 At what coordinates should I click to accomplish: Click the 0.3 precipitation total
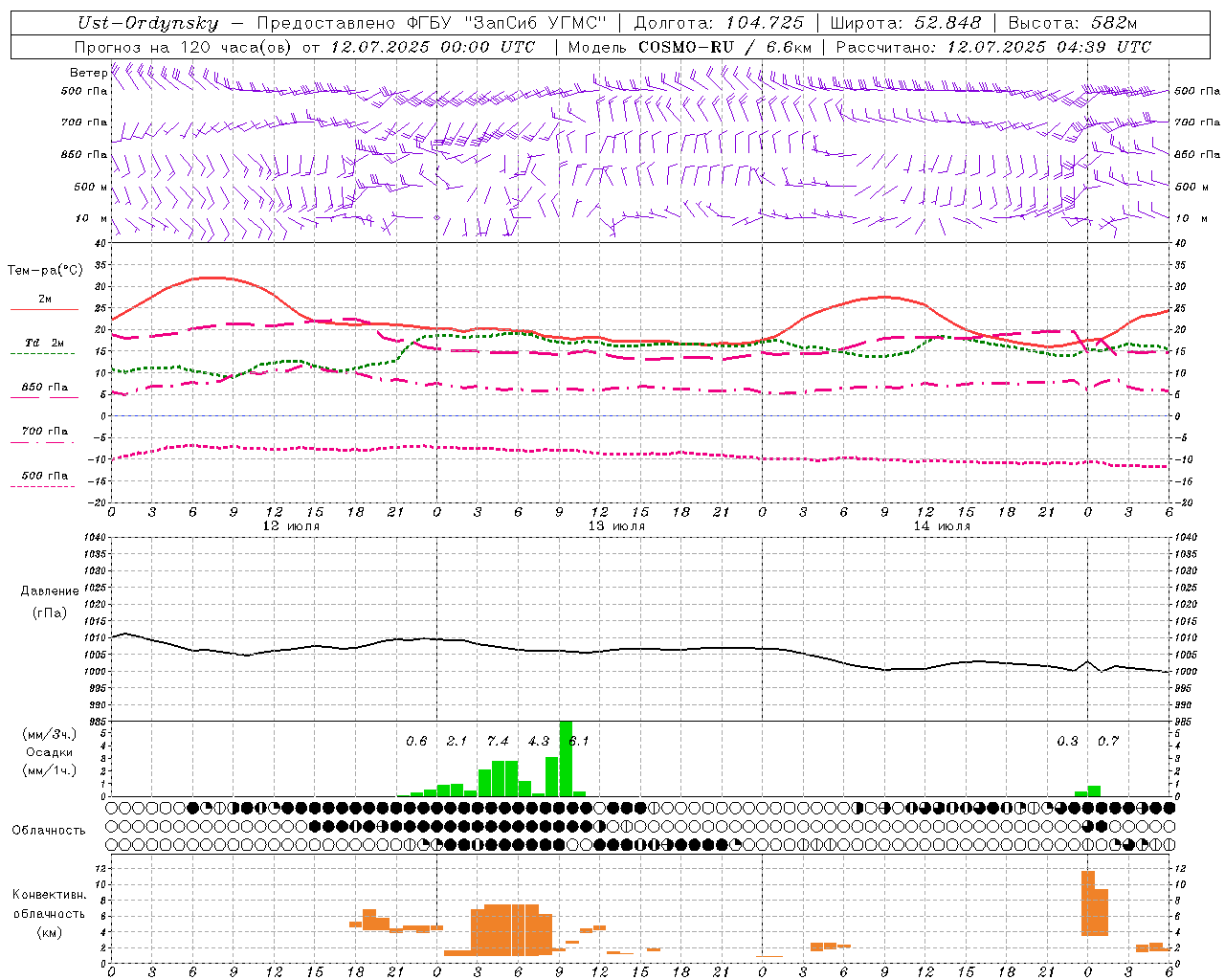1067,741
